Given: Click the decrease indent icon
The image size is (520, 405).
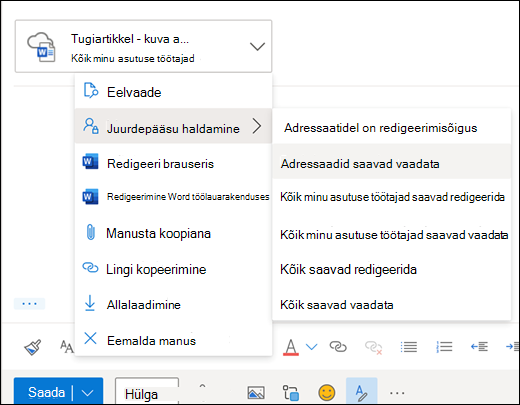Looking at the screenshot, I should click(479, 347).
